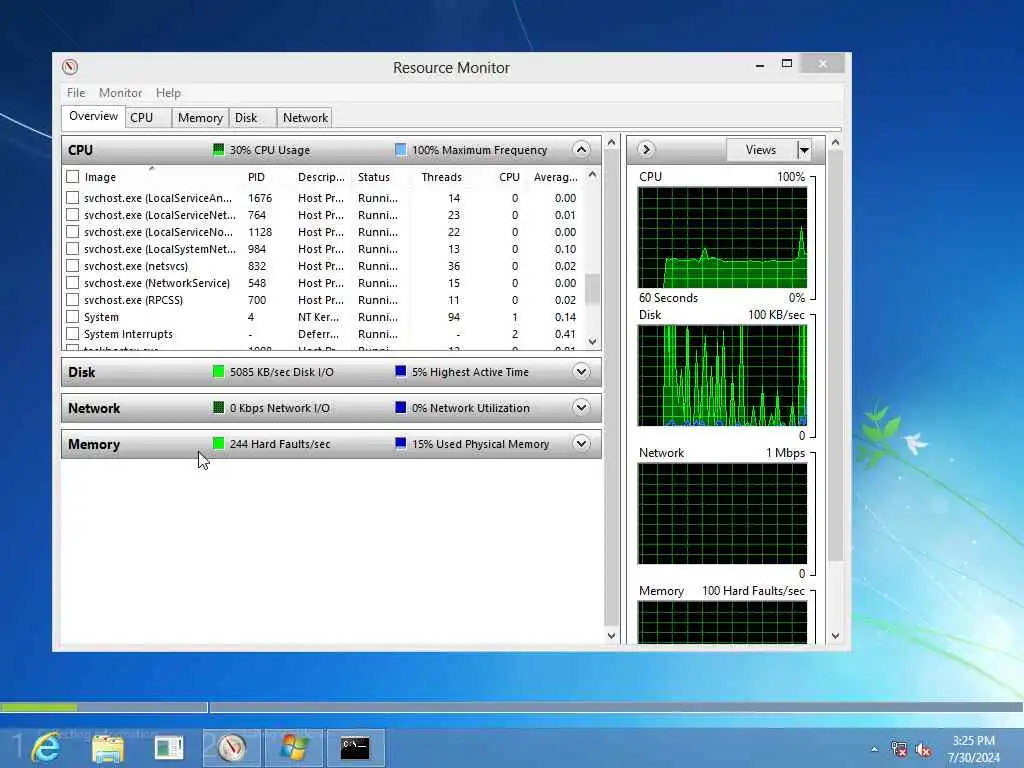Image resolution: width=1024 pixels, height=768 pixels.
Task: Click process list scrollbar up arrow
Action: (x=592, y=174)
